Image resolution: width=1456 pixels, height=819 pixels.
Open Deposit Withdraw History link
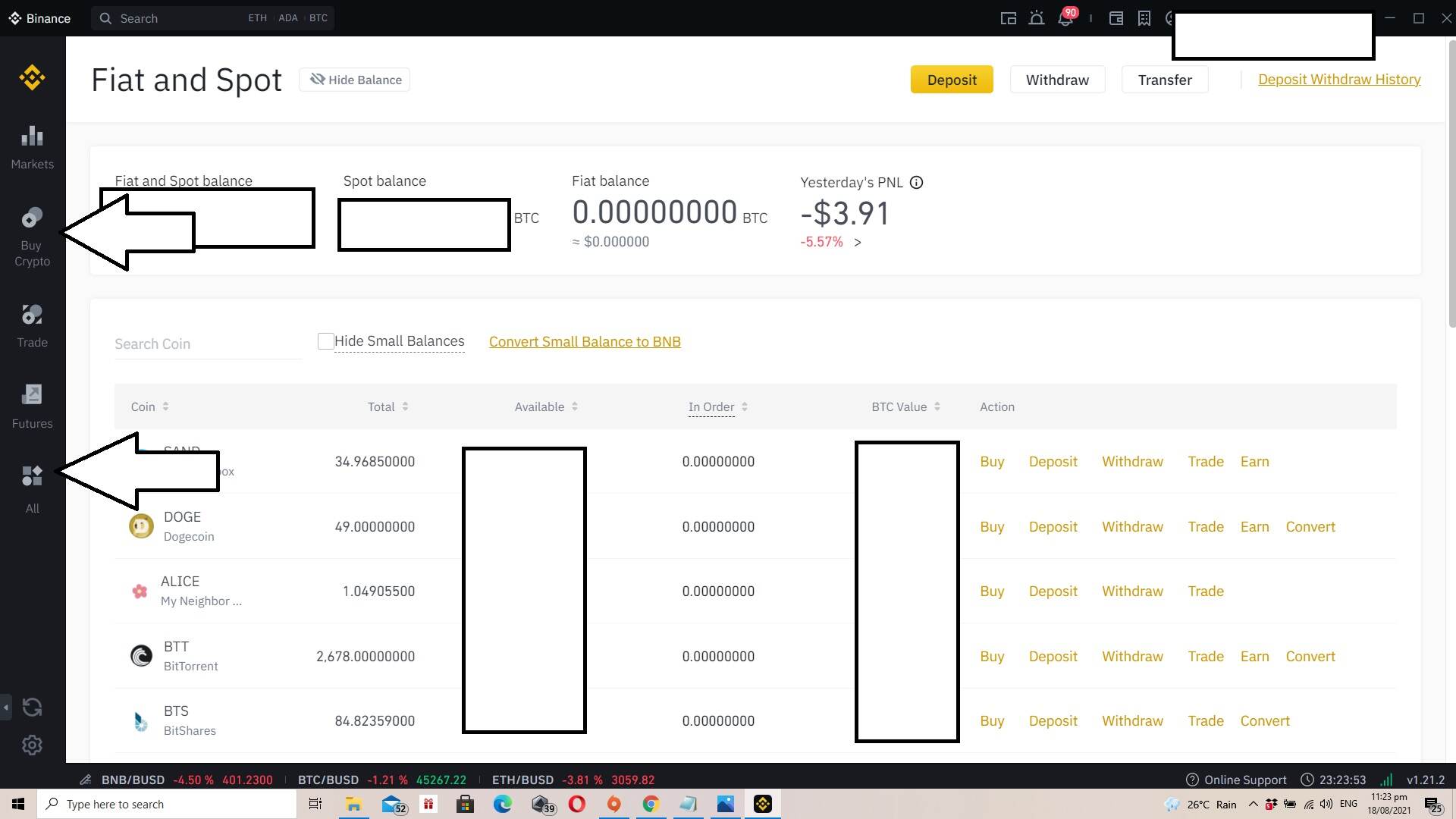1339,80
